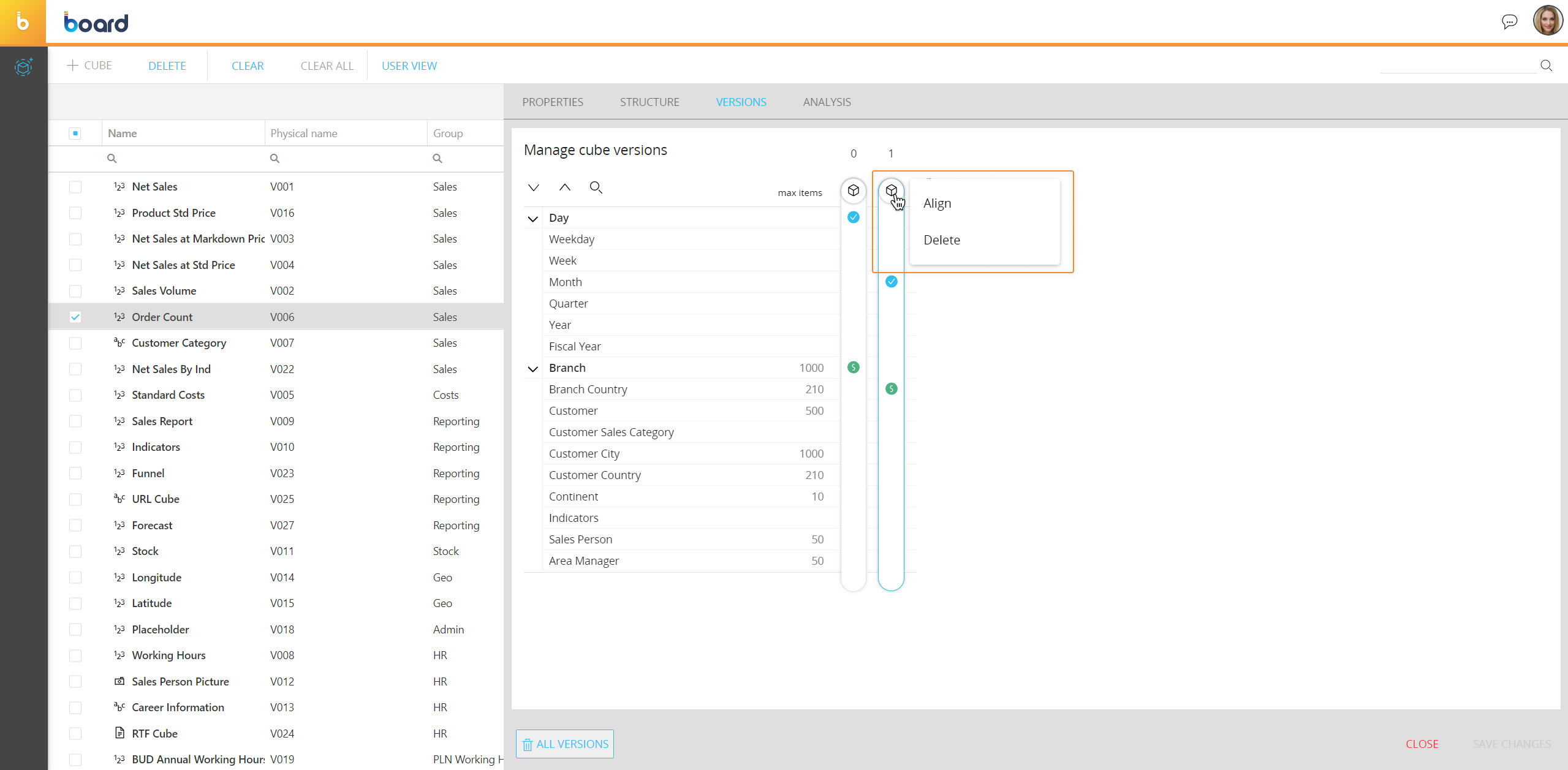Click the blue checkmark on Day row
This screenshot has width=1568, height=770.
pos(853,217)
